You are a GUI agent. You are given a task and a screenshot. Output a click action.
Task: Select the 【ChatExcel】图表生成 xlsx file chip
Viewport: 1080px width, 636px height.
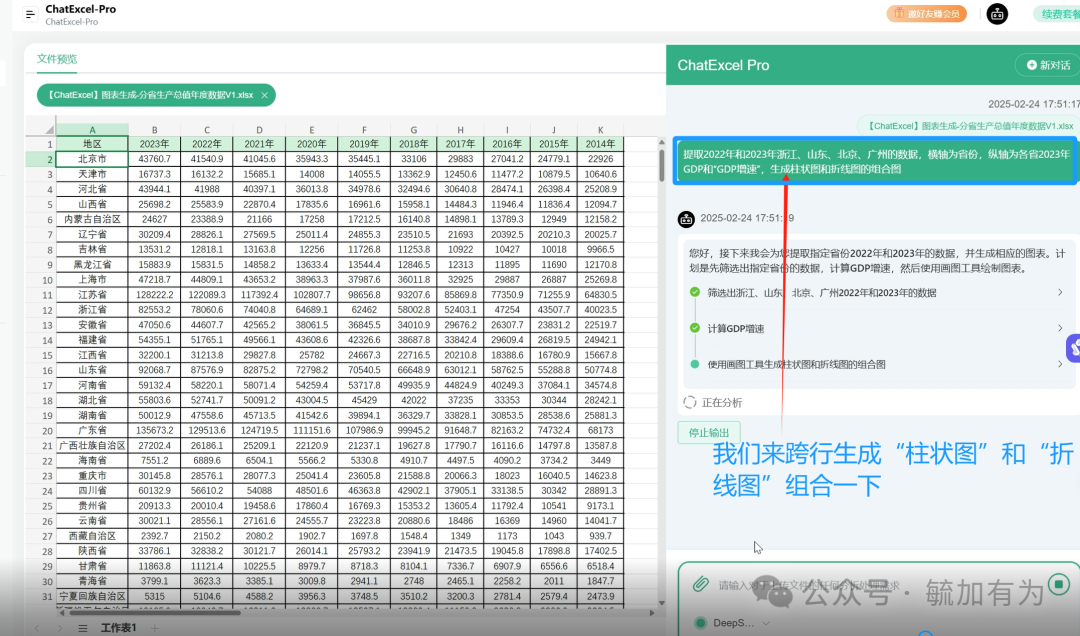[x=156, y=95]
